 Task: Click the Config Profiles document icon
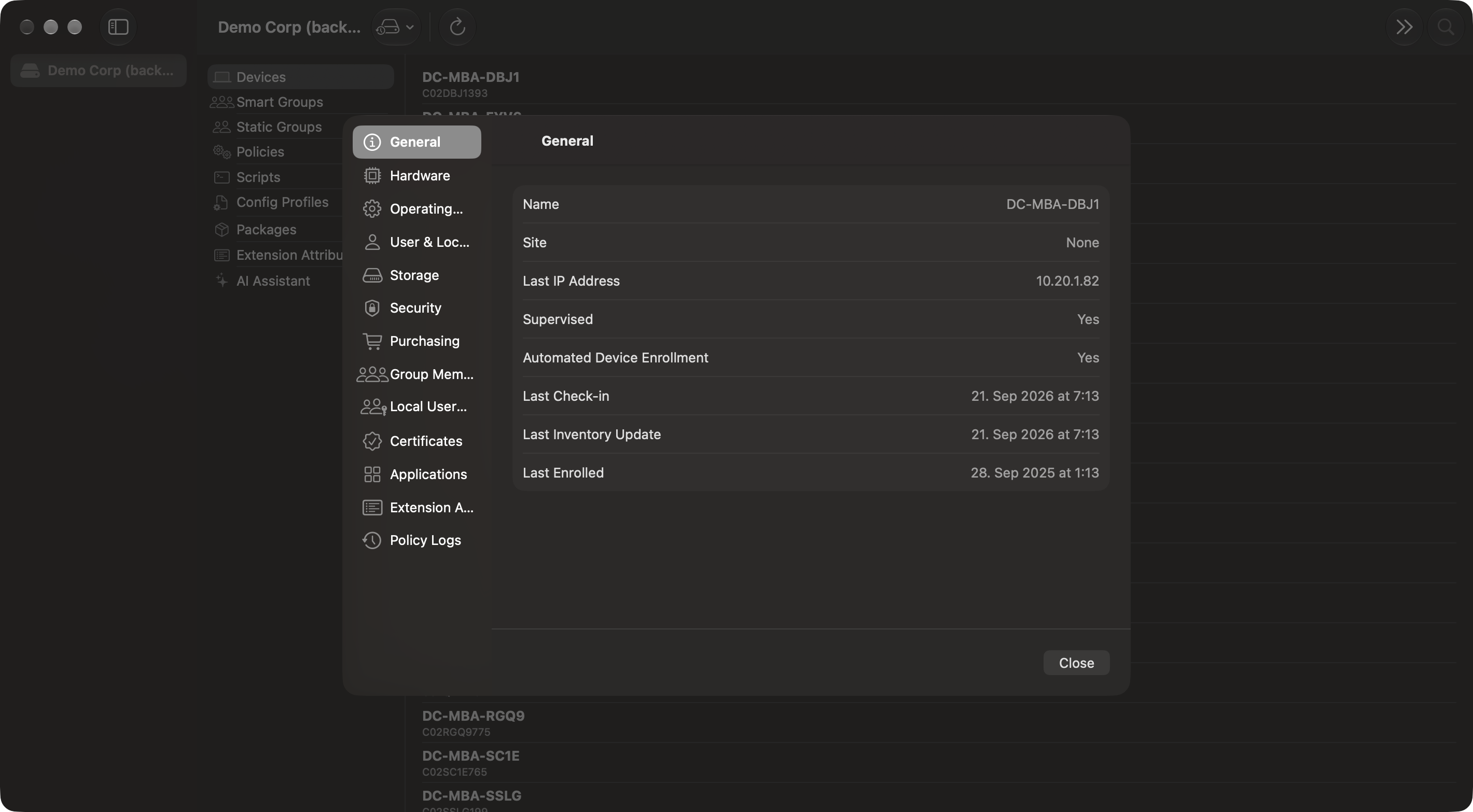(x=221, y=202)
